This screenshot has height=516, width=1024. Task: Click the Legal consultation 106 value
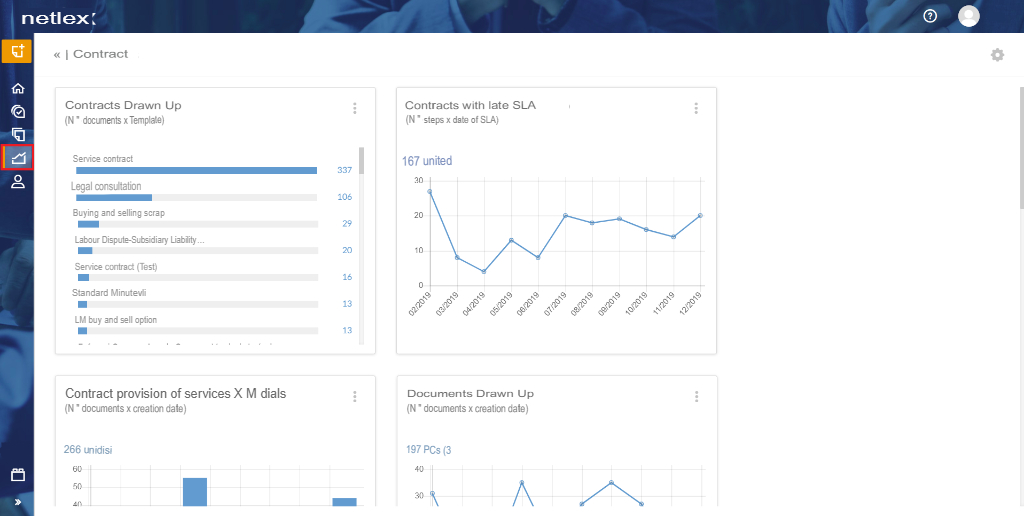pyautogui.click(x=345, y=197)
